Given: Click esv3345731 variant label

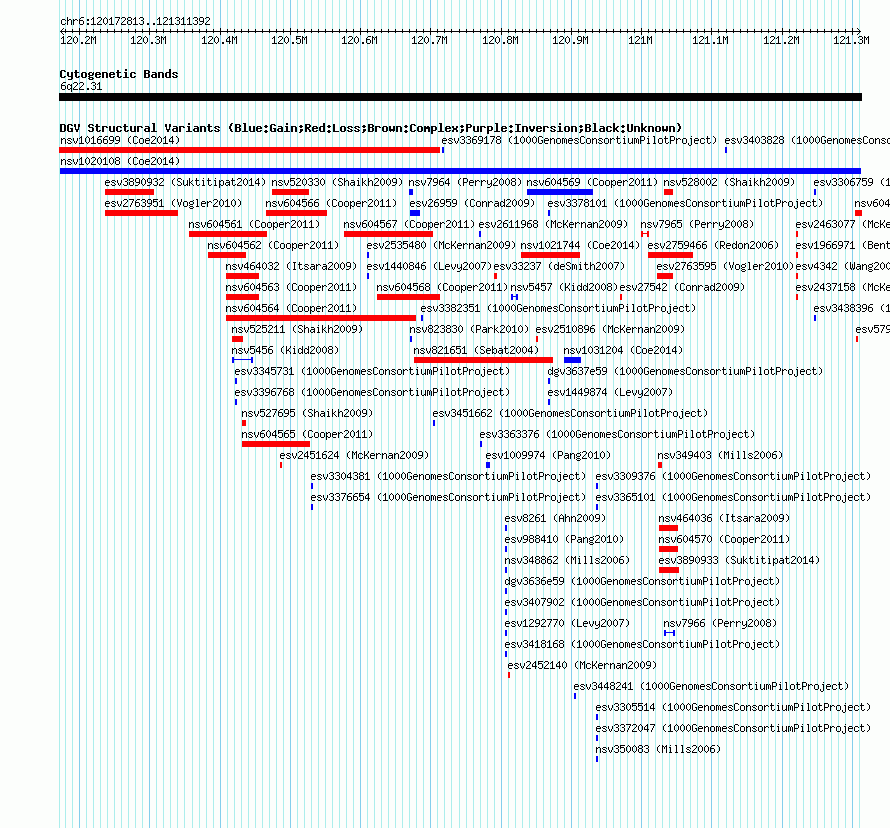Looking at the screenshot, I should pyautogui.click(x=372, y=371).
